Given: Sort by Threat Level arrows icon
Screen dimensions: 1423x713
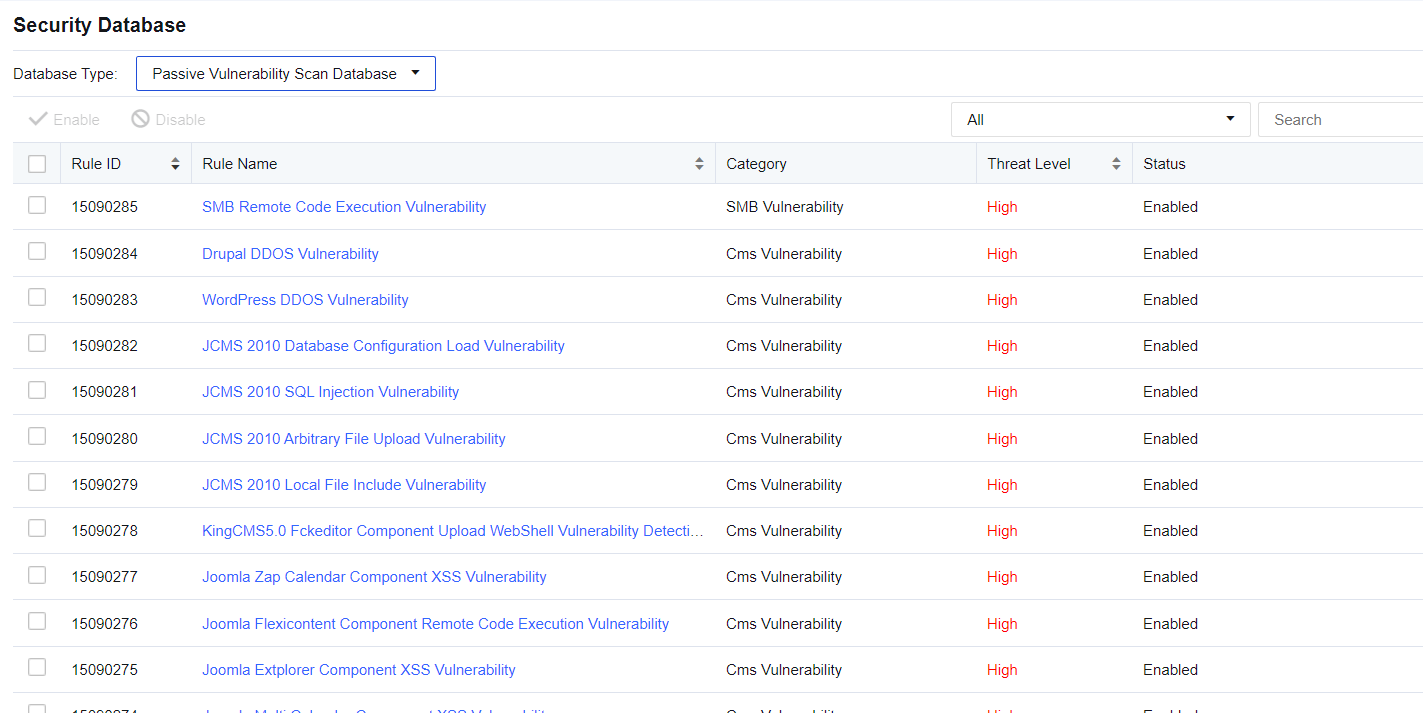Looking at the screenshot, I should tap(1116, 164).
